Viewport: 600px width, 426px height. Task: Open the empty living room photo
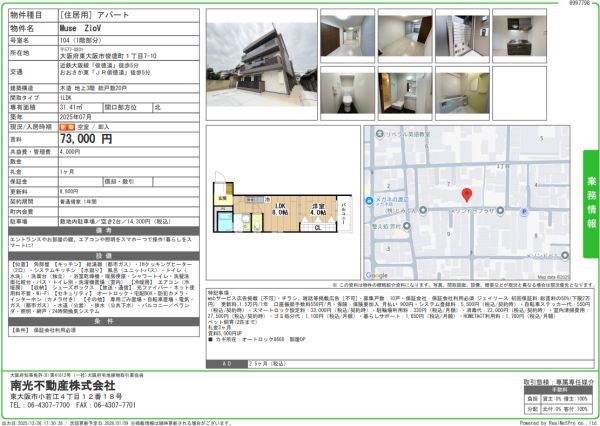[x=404, y=36]
